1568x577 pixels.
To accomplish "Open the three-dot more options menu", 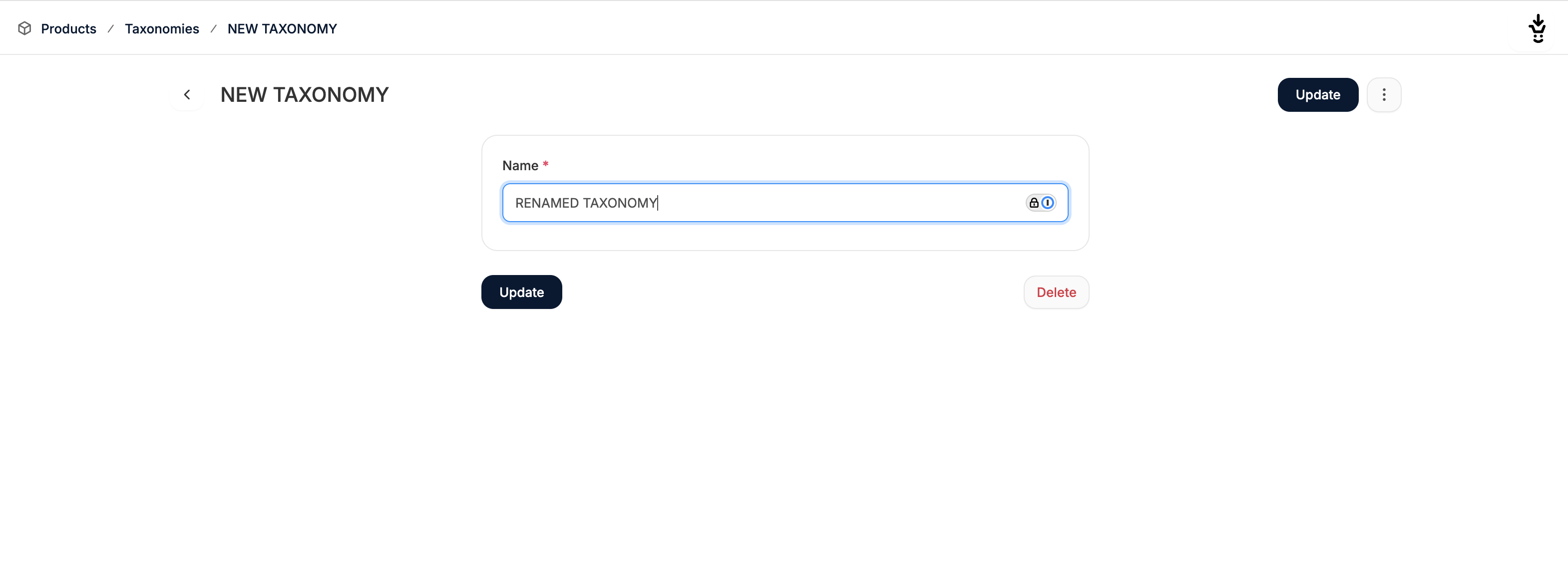I will (x=1384, y=95).
